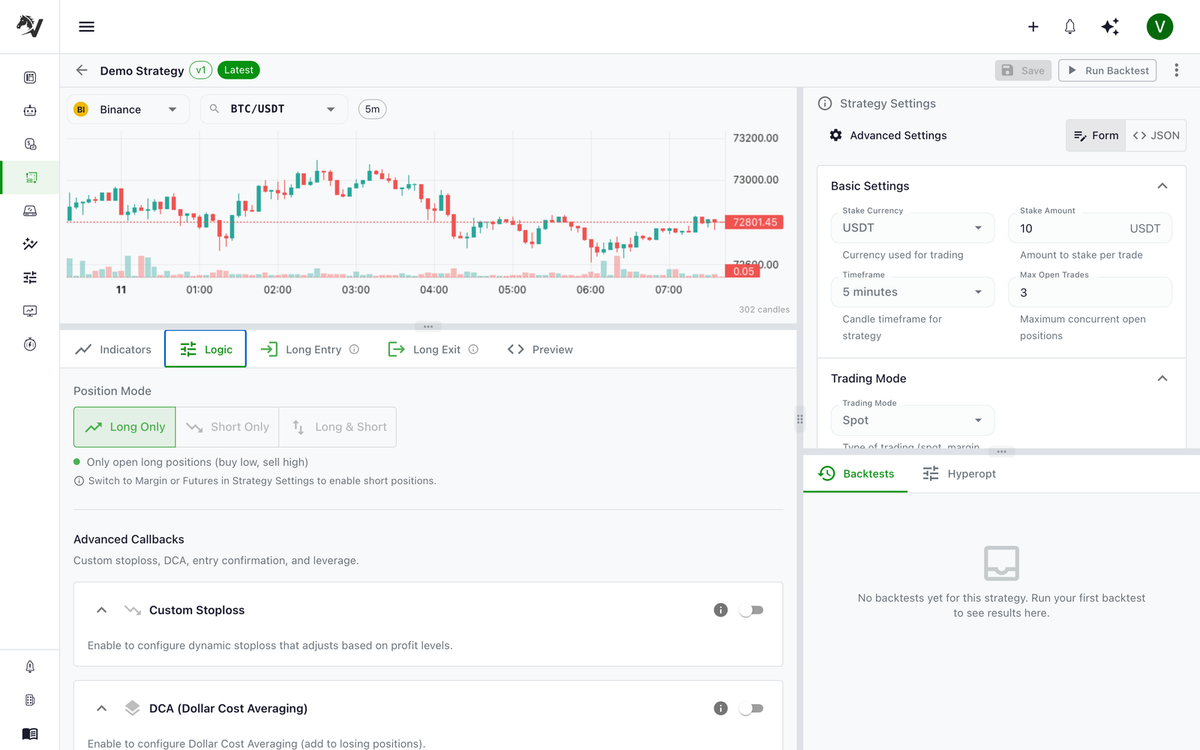Open Advanced Settings
Image resolution: width=1200 pixels, height=750 pixels.
[x=888, y=135]
